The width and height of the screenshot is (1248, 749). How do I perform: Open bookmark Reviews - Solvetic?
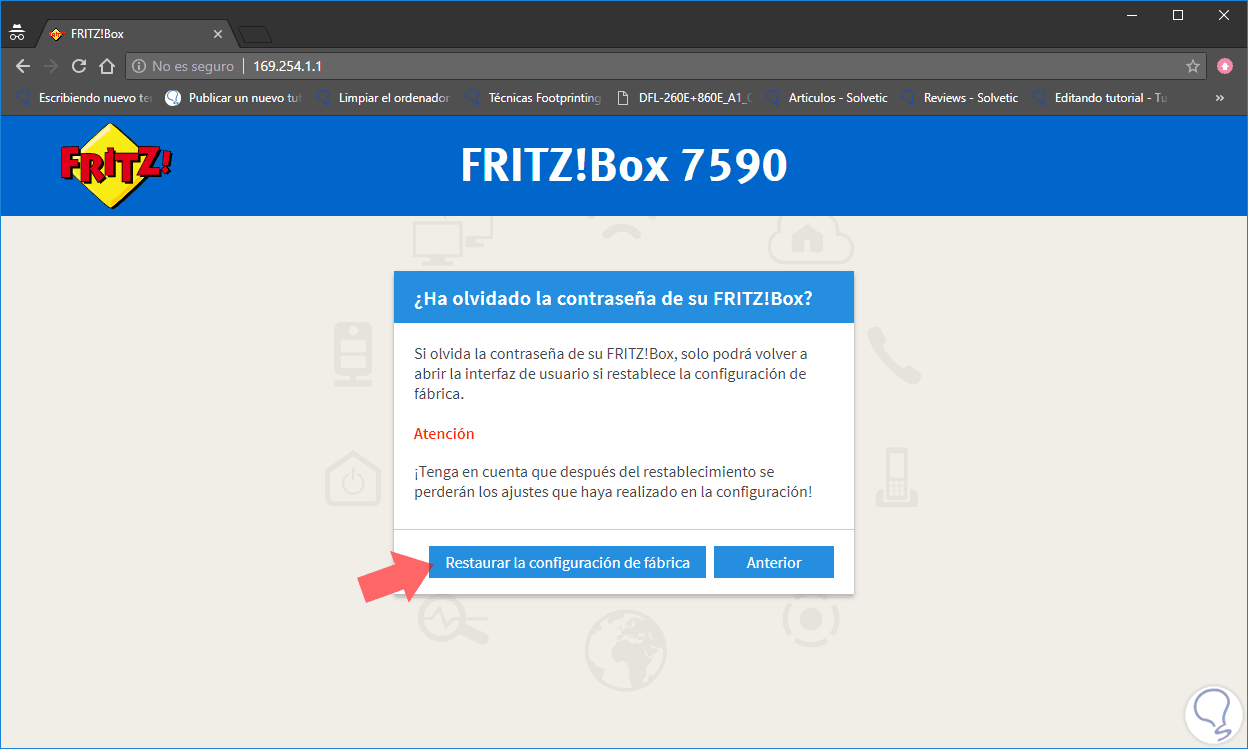tap(960, 98)
